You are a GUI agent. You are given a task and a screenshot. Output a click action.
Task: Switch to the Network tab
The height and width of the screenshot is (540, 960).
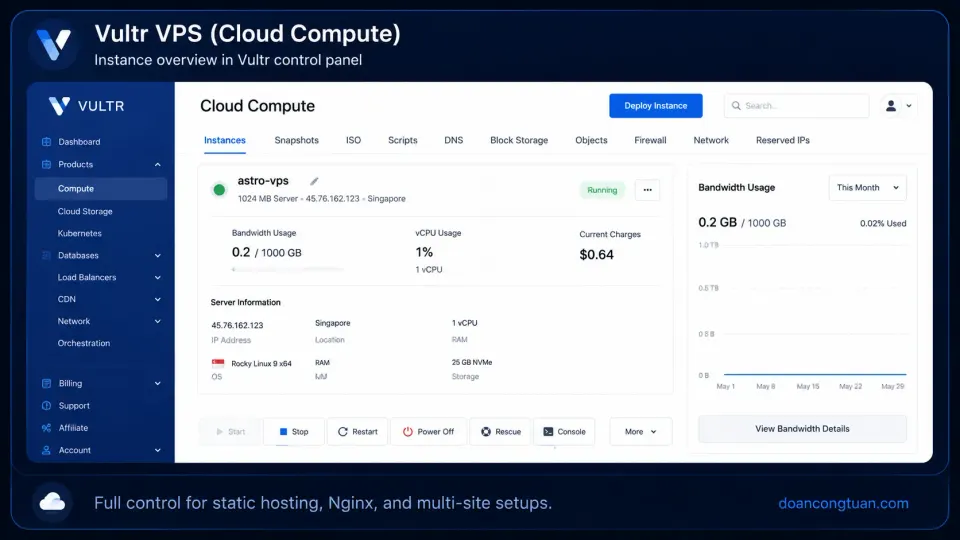tap(711, 140)
